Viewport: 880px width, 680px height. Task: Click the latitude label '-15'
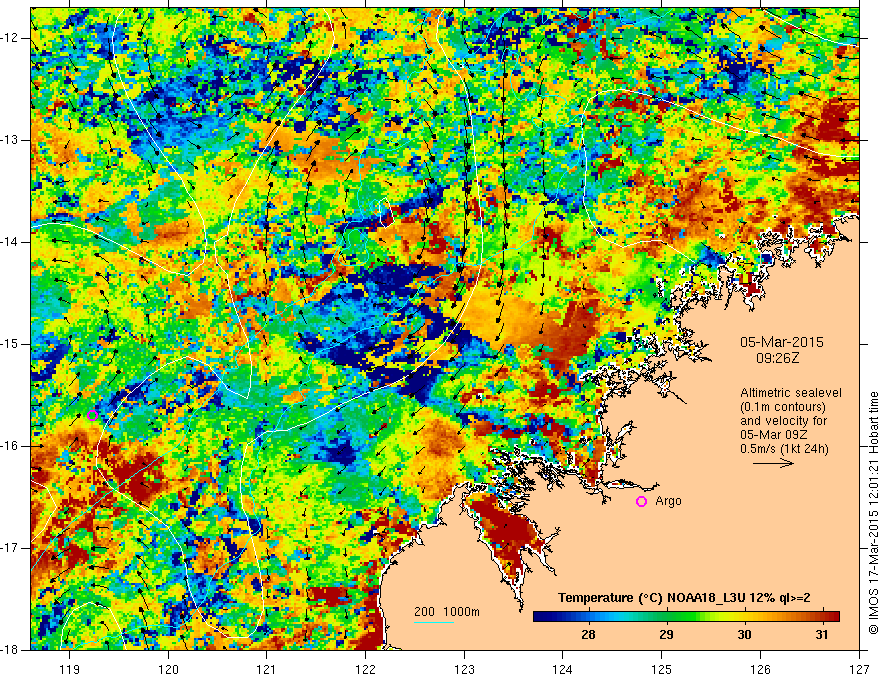pos(12,343)
